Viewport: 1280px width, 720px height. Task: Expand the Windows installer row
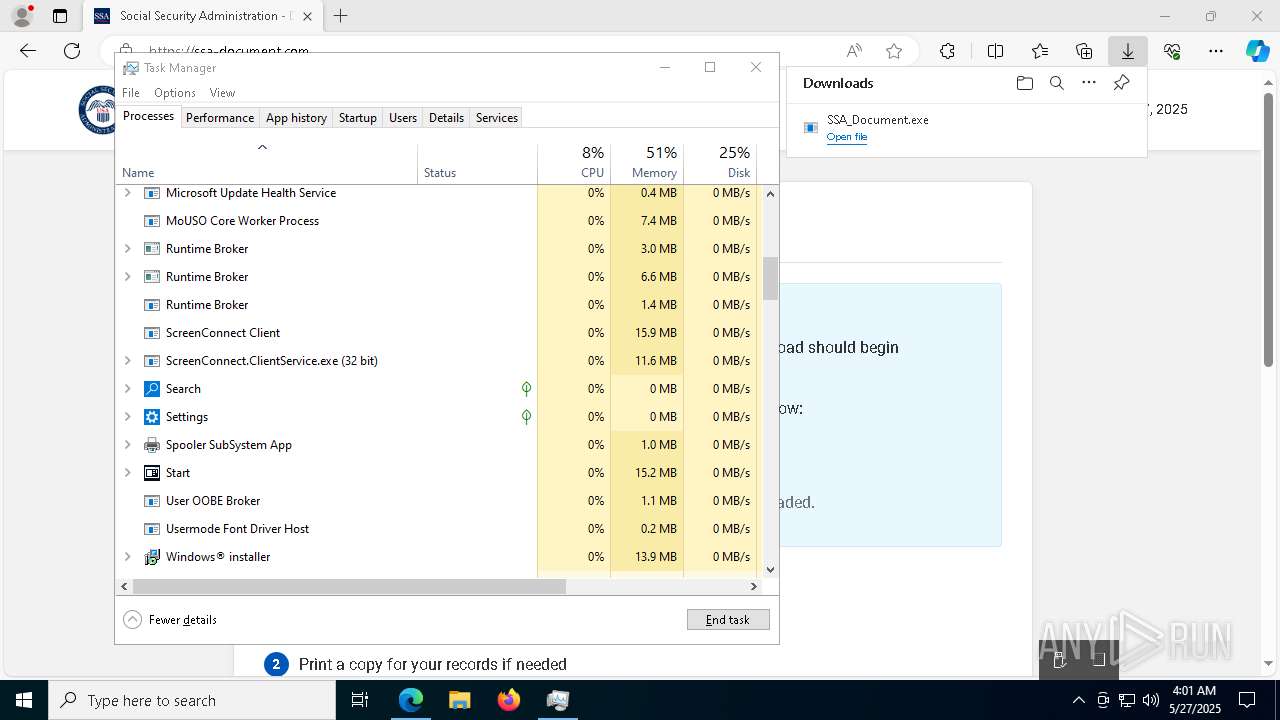point(127,557)
